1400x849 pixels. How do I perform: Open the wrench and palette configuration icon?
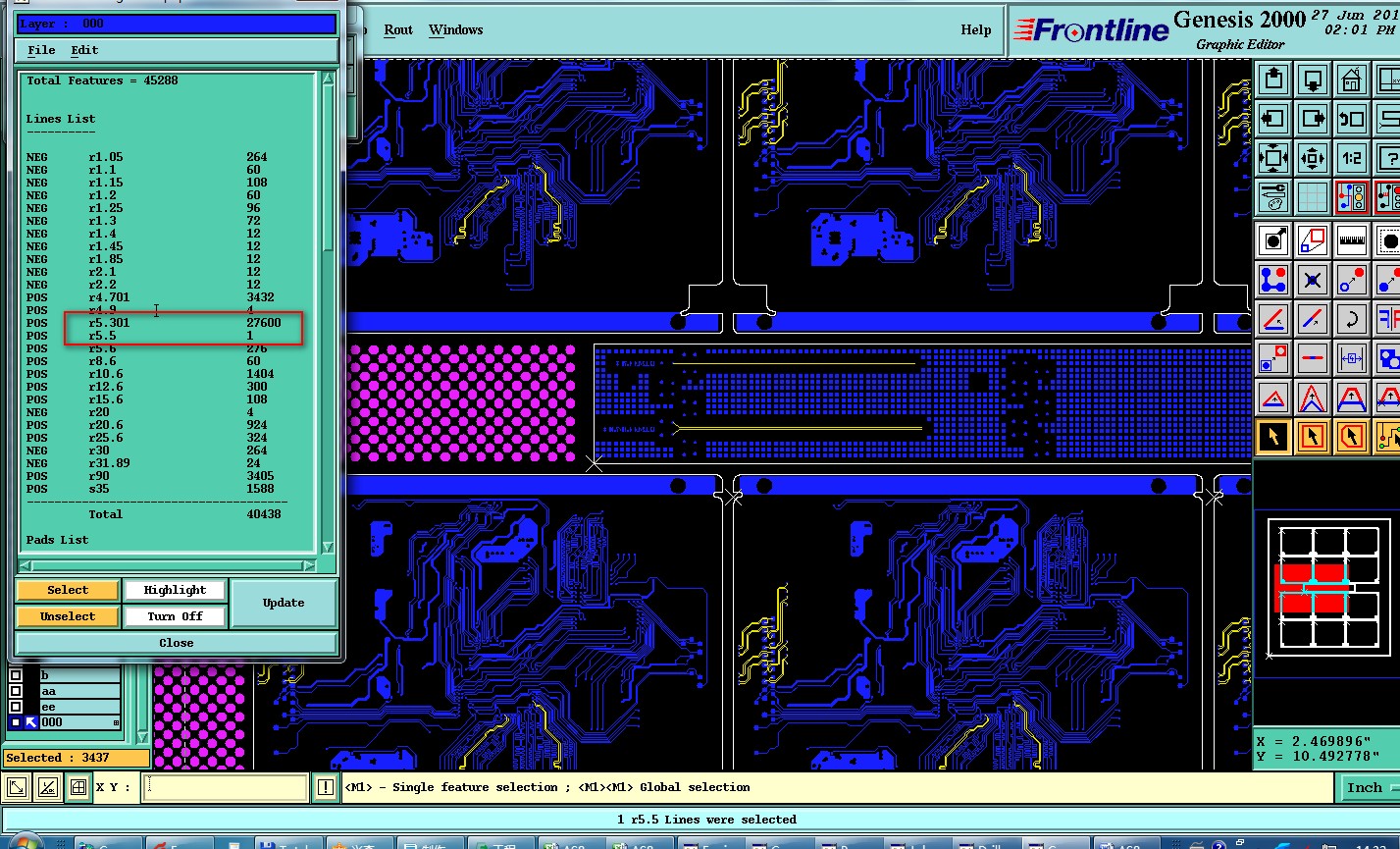tap(1273, 197)
